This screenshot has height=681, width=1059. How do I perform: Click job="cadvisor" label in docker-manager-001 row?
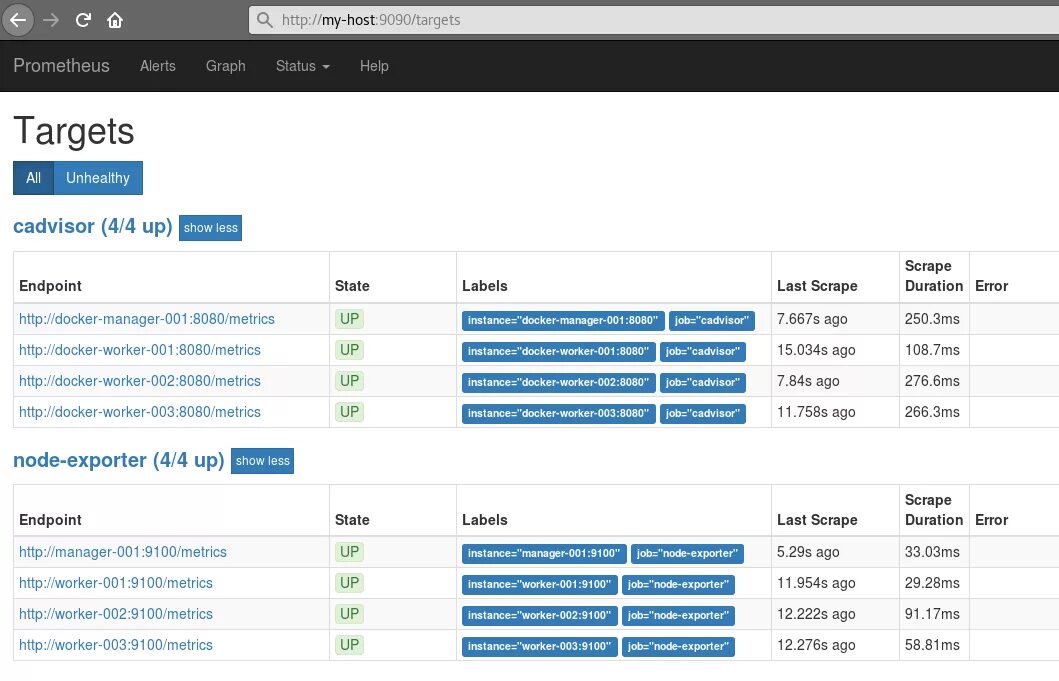tap(712, 321)
